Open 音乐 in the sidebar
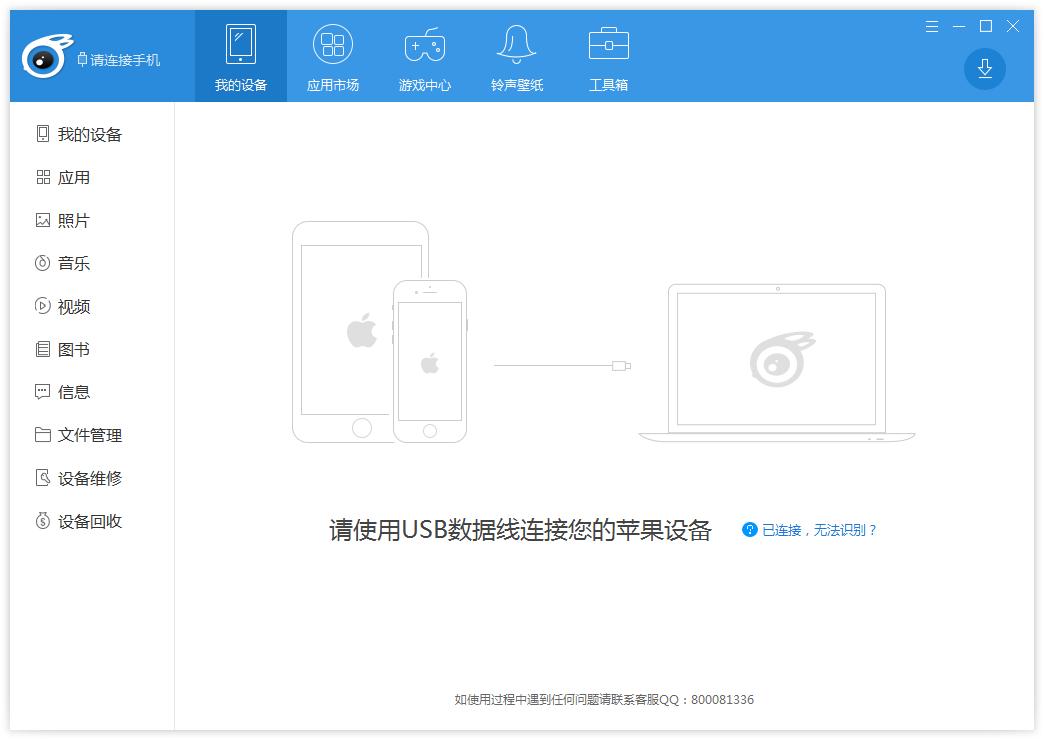The width and height of the screenshot is (1044, 740). pos(74,263)
